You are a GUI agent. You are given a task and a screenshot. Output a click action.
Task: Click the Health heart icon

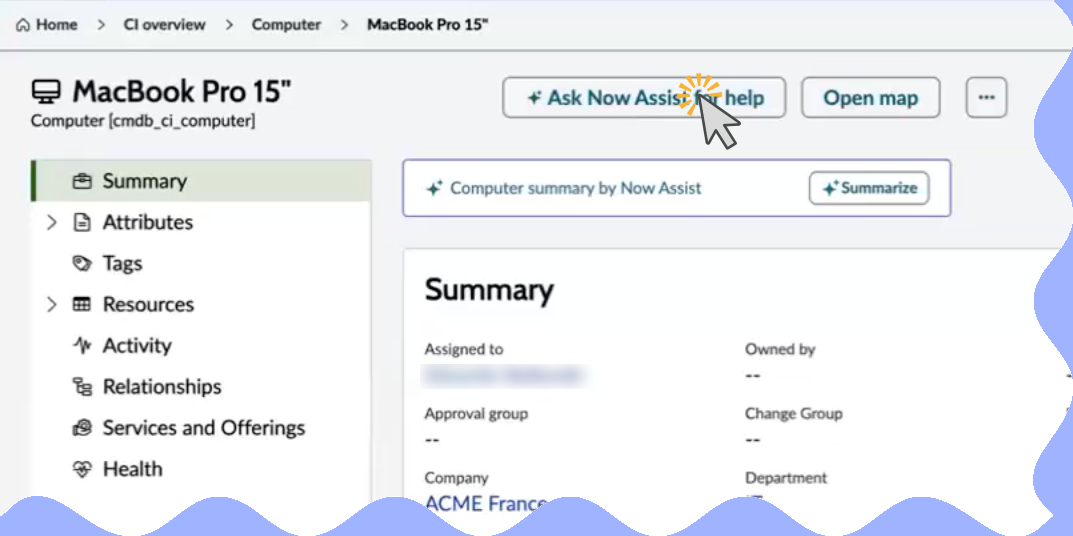tap(82, 470)
